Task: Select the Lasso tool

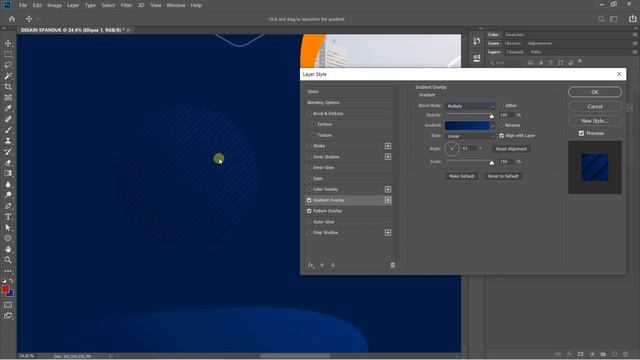Action: coord(8,65)
